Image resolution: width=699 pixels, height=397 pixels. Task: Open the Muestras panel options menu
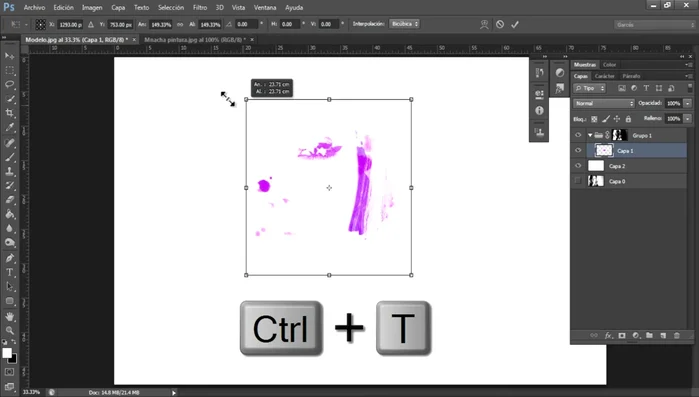pyautogui.click(x=689, y=65)
